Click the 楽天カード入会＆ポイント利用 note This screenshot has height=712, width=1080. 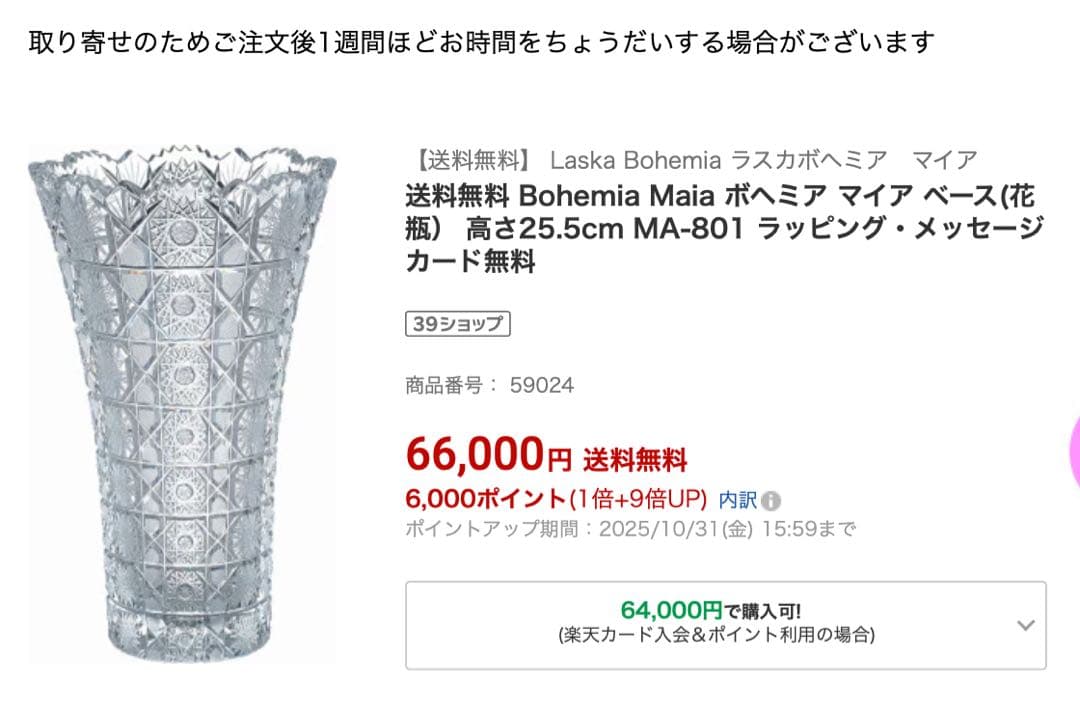pyautogui.click(x=720, y=636)
